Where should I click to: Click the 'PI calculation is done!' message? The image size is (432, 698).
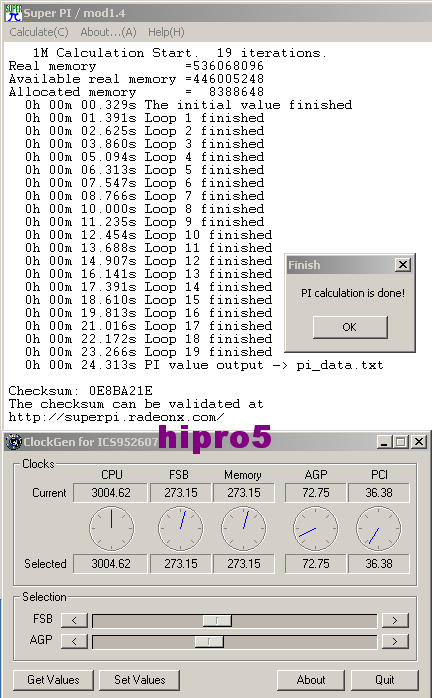353,293
